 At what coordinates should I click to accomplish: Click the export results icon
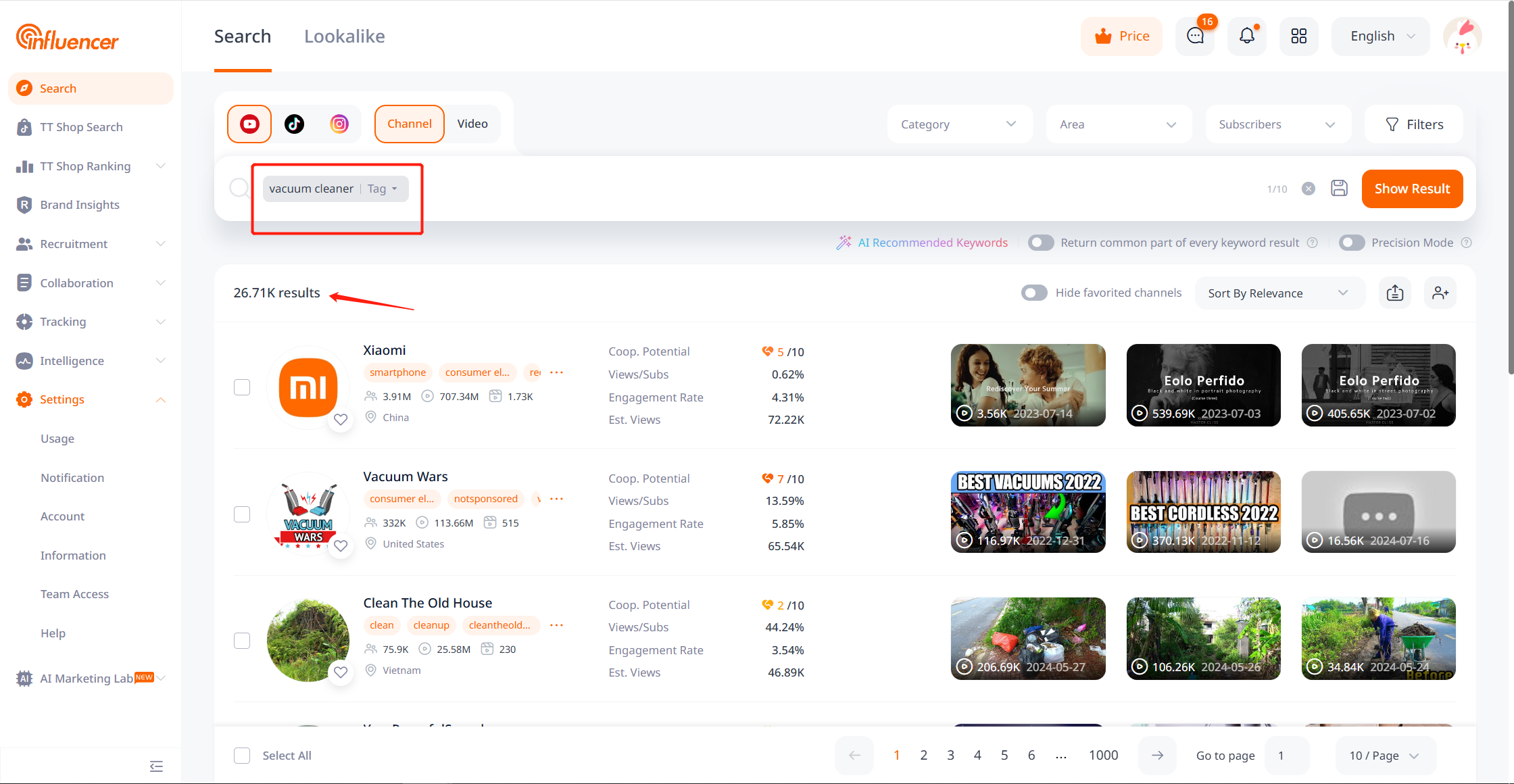(1394, 293)
